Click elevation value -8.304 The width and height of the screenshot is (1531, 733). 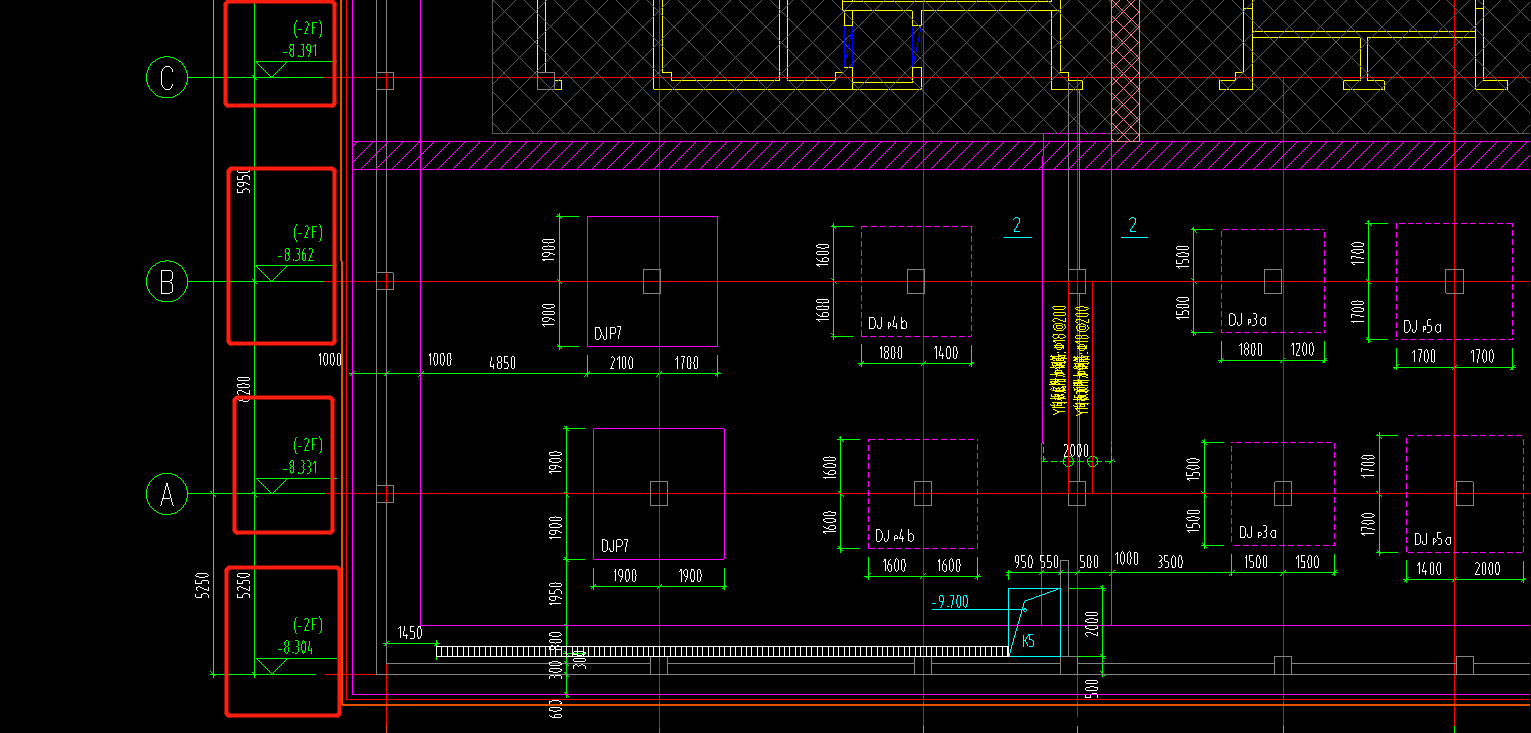(x=294, y=647)
